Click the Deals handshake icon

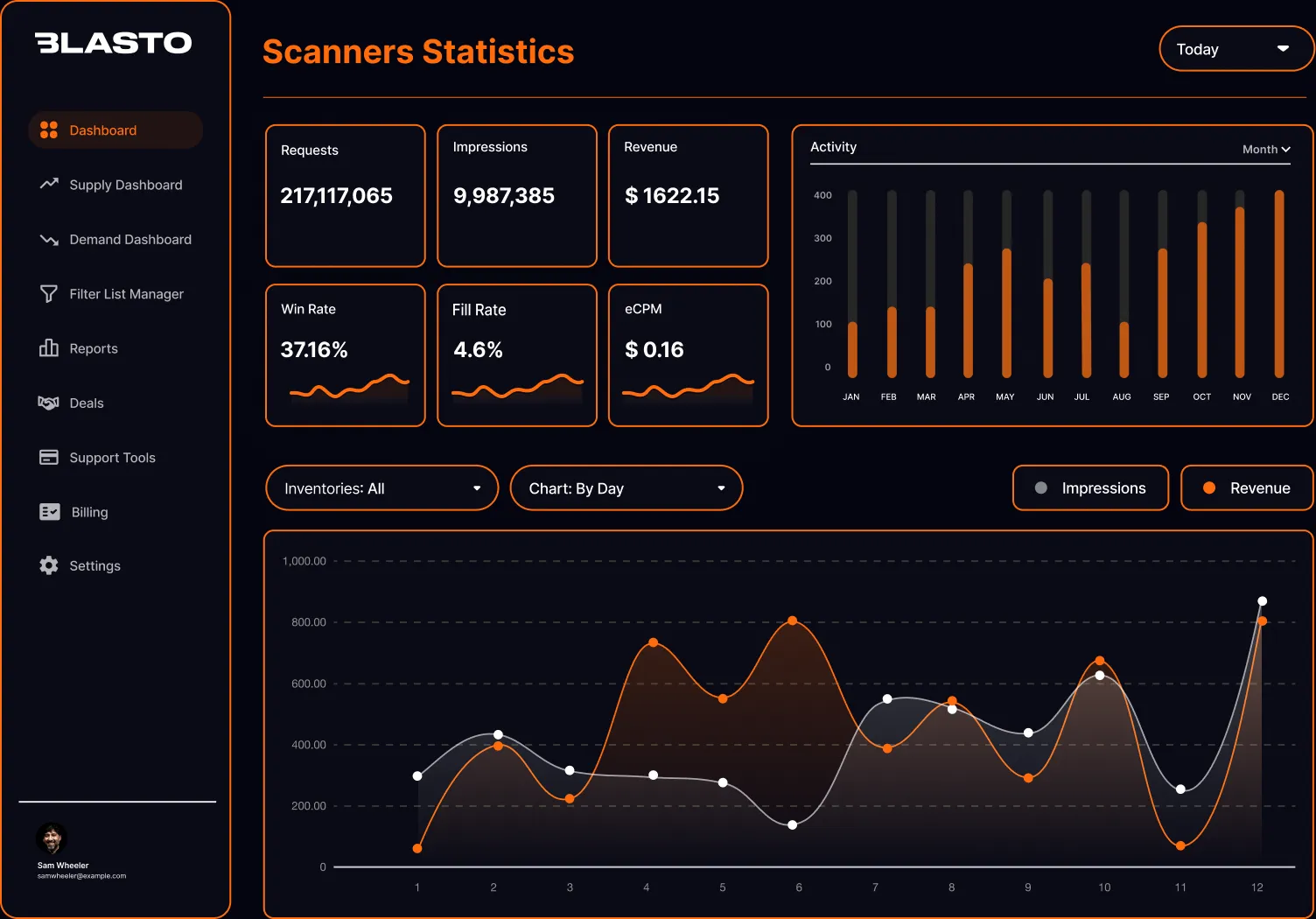point(49,403)
